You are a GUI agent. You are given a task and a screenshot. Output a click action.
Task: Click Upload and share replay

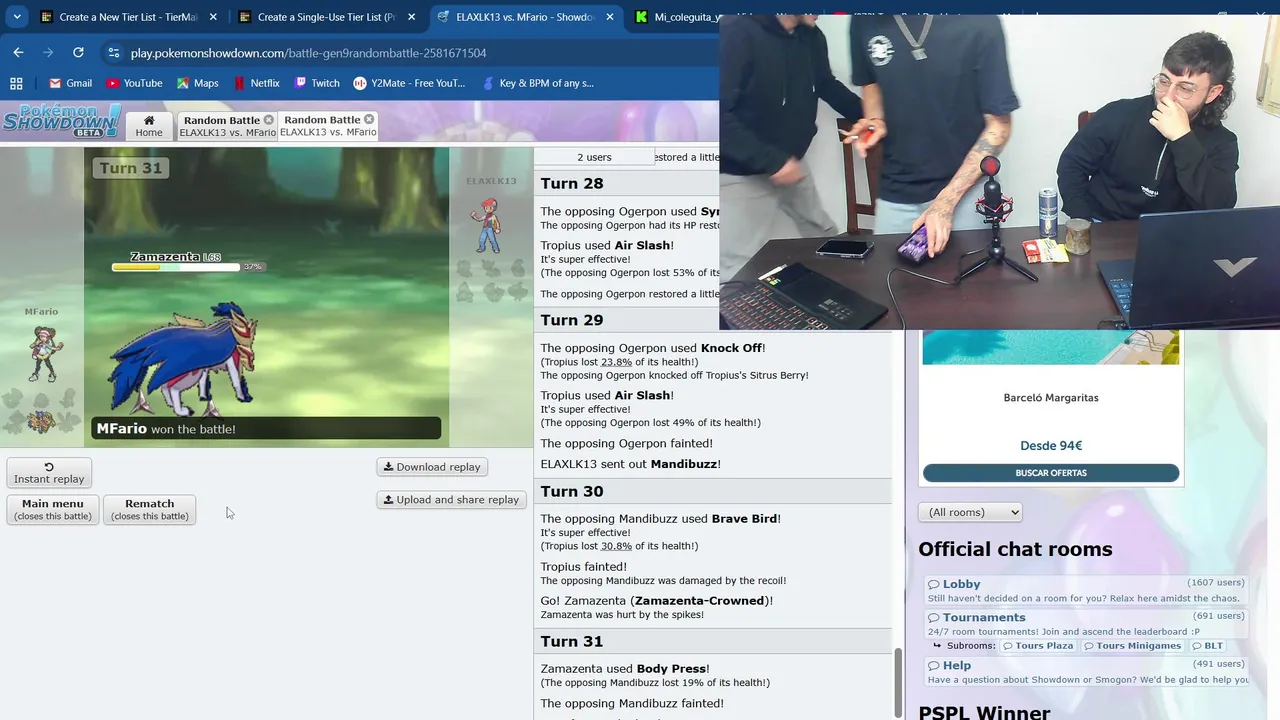(x=451, y=500)
